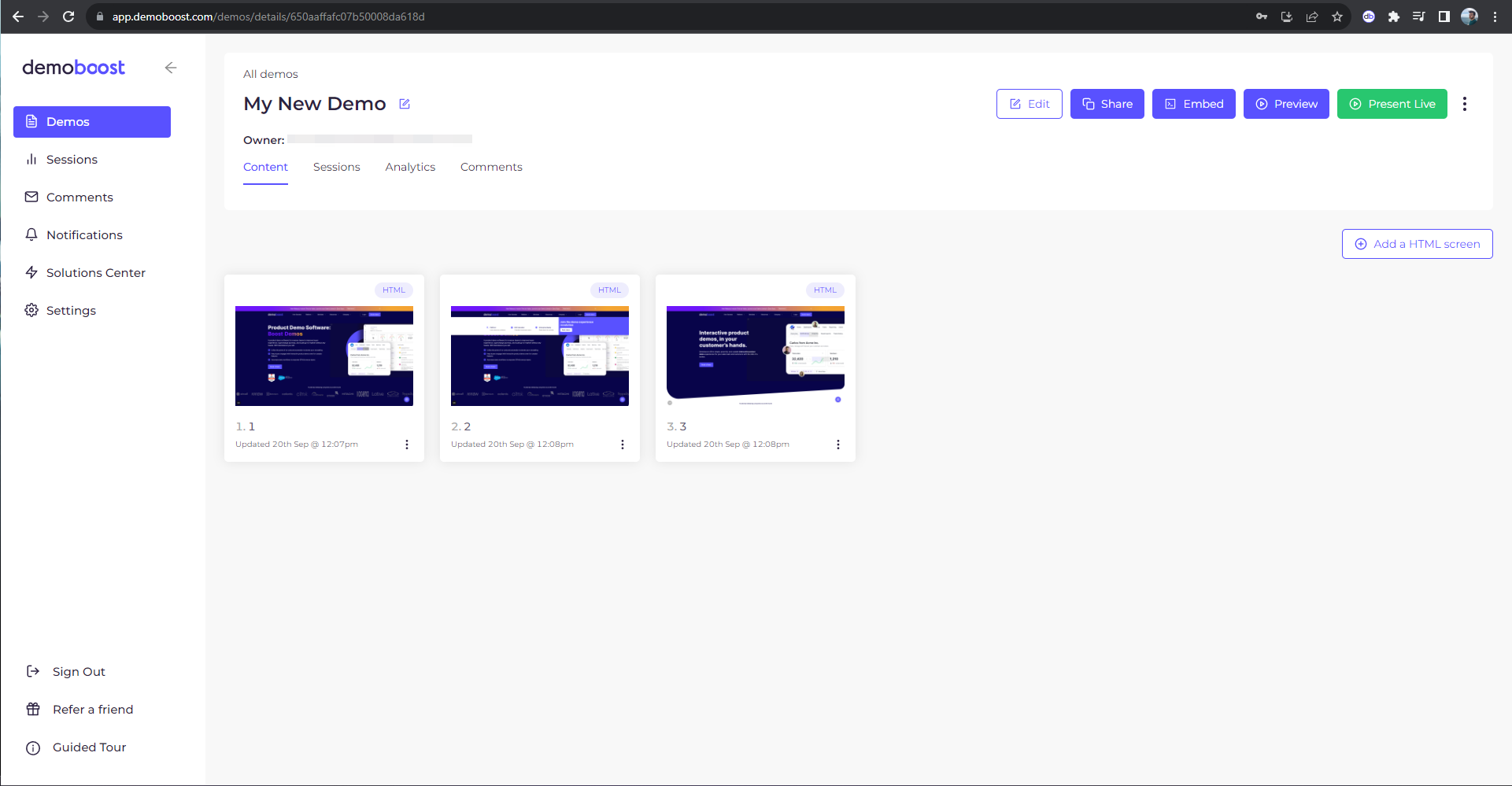Open the thumbnail of screen 2
This screenshot has width=1512, height=786.
(539, 356)
